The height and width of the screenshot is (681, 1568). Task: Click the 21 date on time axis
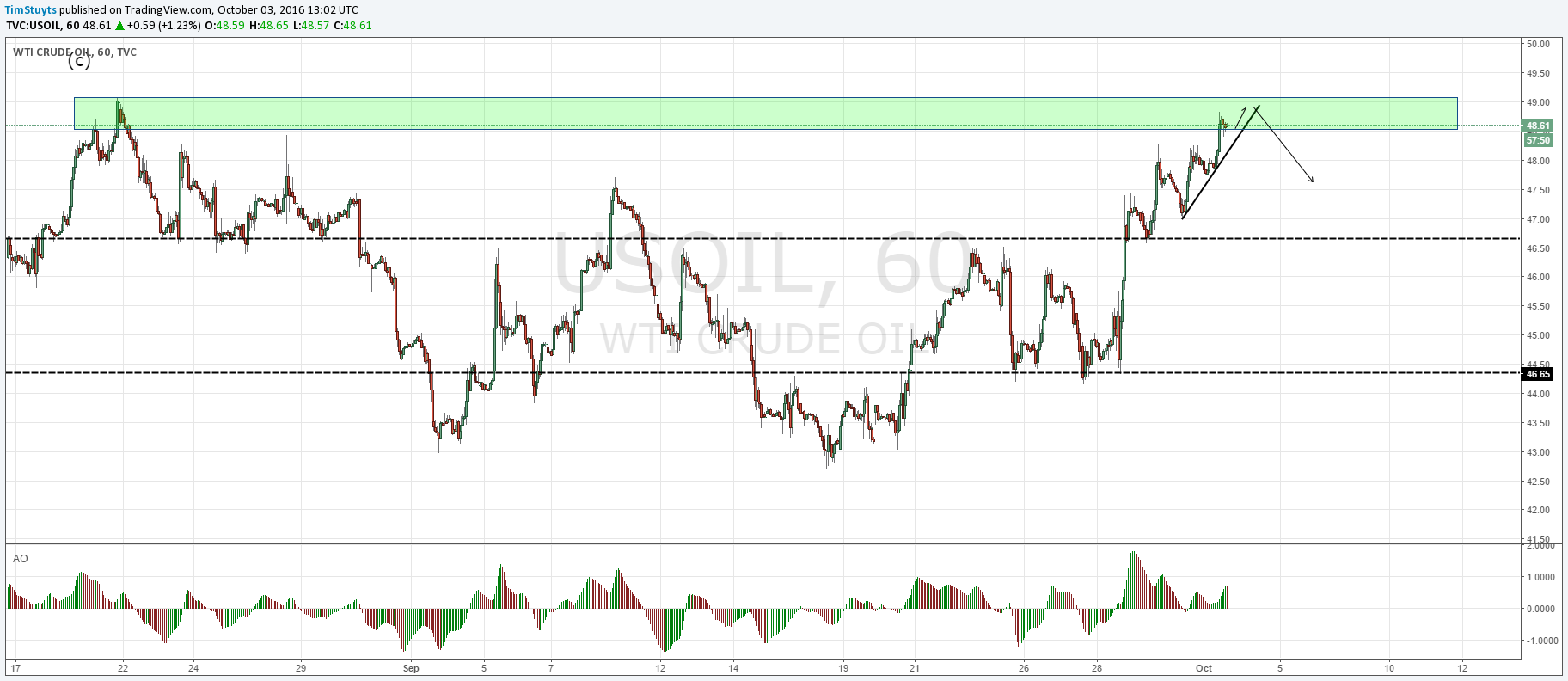click(x=915, y=668)
